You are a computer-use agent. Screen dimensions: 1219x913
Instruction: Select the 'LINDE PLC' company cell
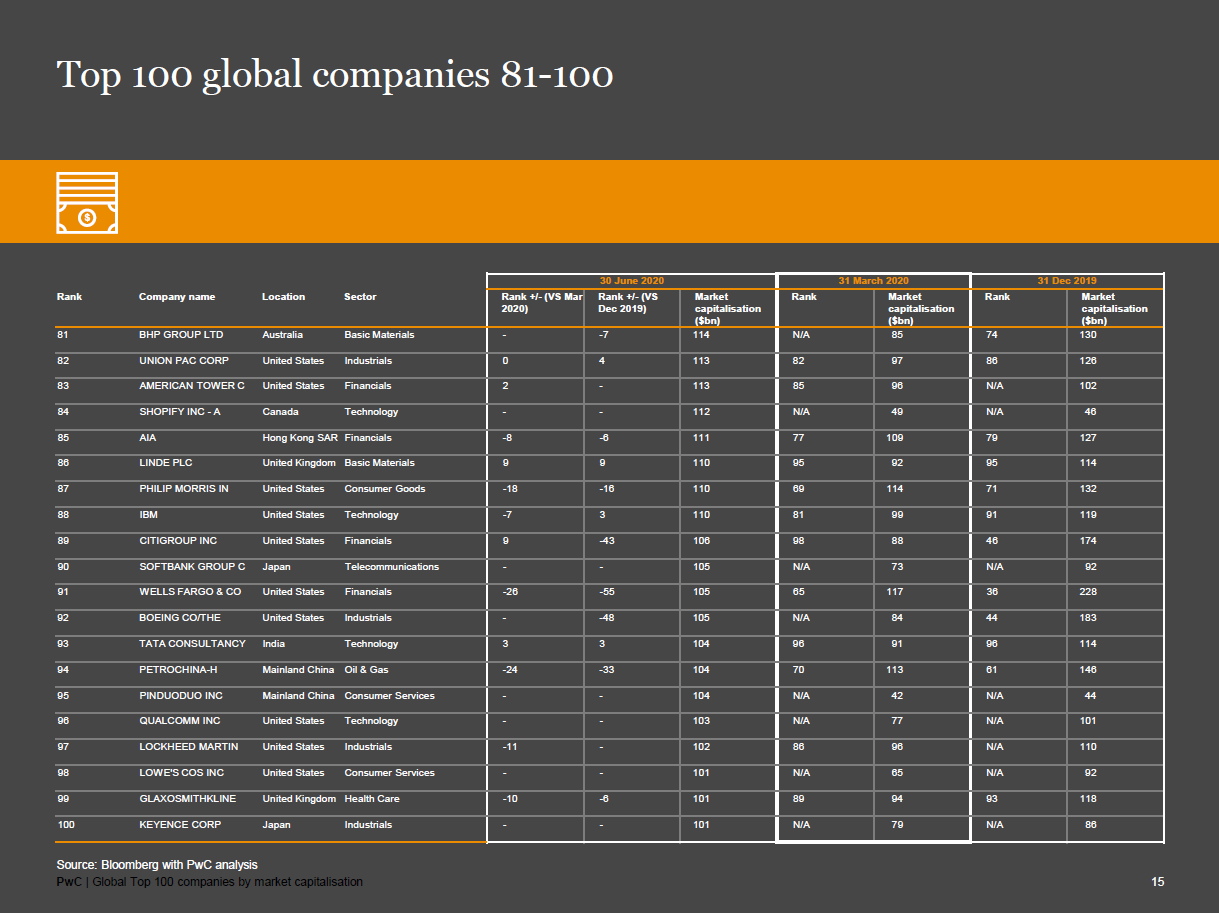pos(166,463)
